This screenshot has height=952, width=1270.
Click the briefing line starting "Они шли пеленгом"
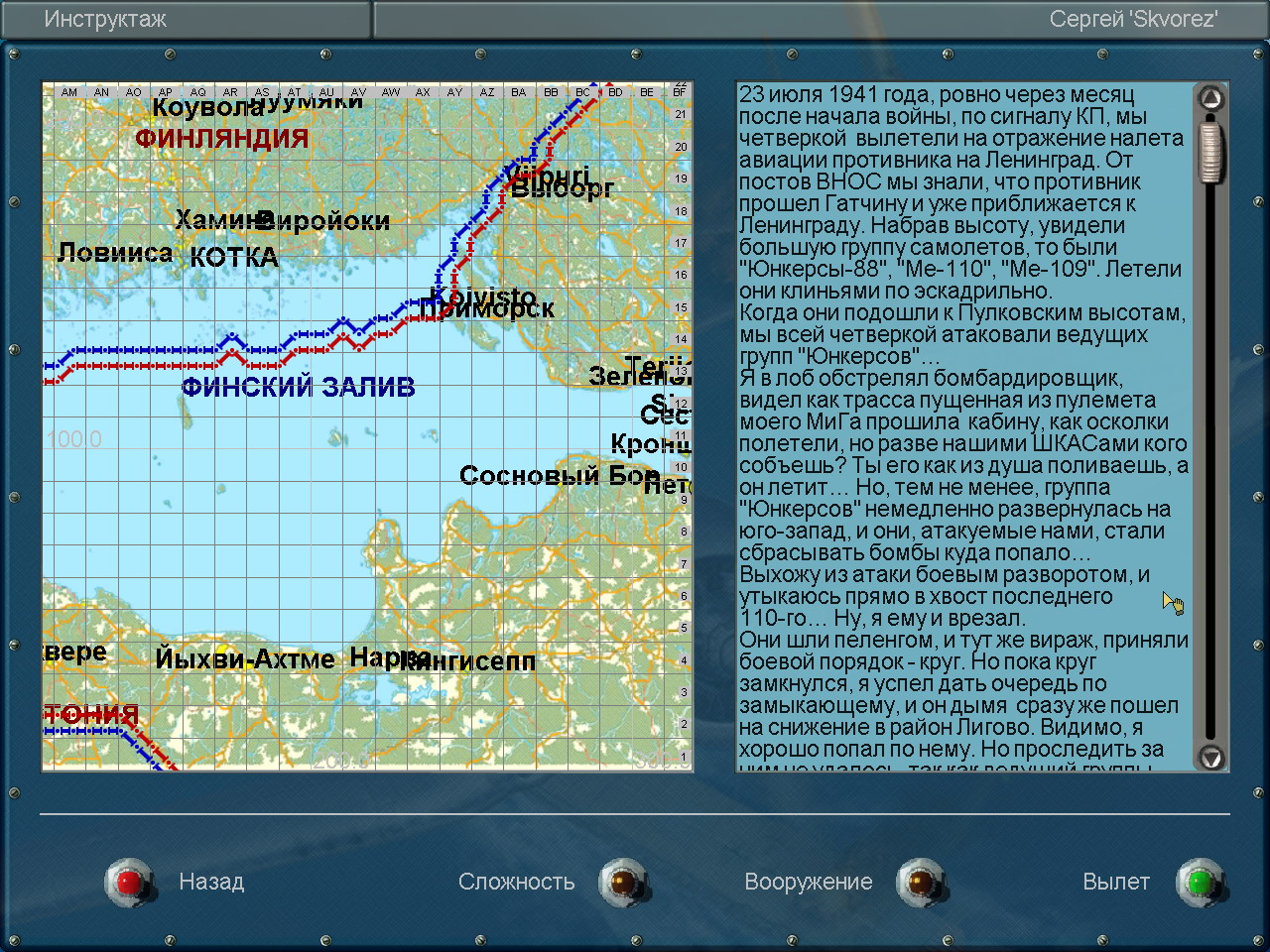[x=963, y=640]
